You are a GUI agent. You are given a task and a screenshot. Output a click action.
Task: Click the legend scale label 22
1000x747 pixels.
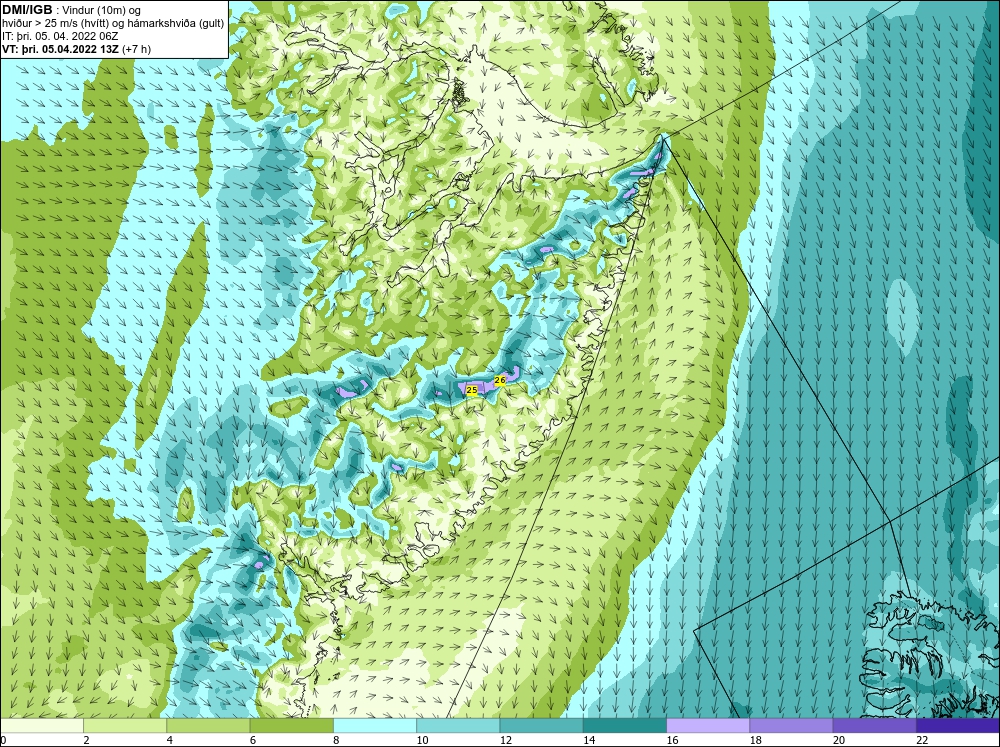pyautogui.click(x=922, y=740)
